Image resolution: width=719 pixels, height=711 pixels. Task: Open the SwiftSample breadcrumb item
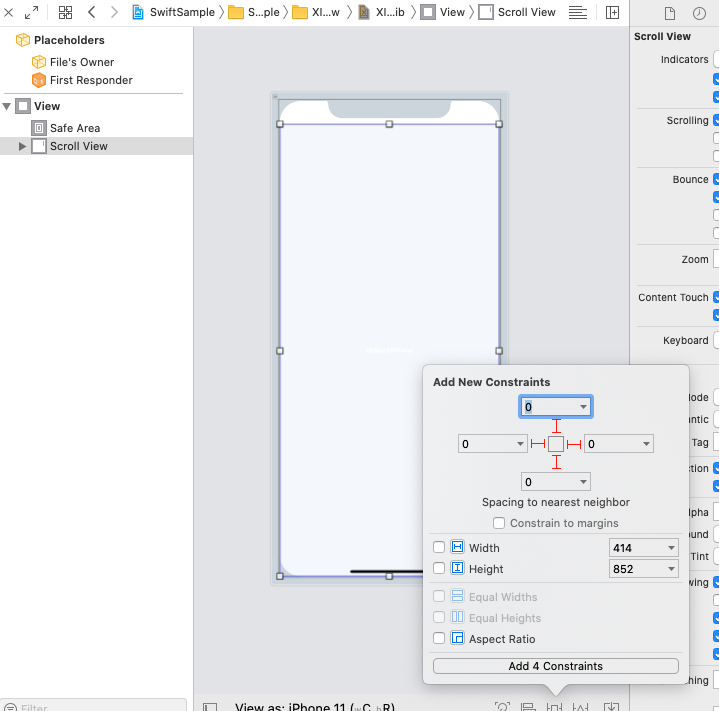(x=173, y=12)
